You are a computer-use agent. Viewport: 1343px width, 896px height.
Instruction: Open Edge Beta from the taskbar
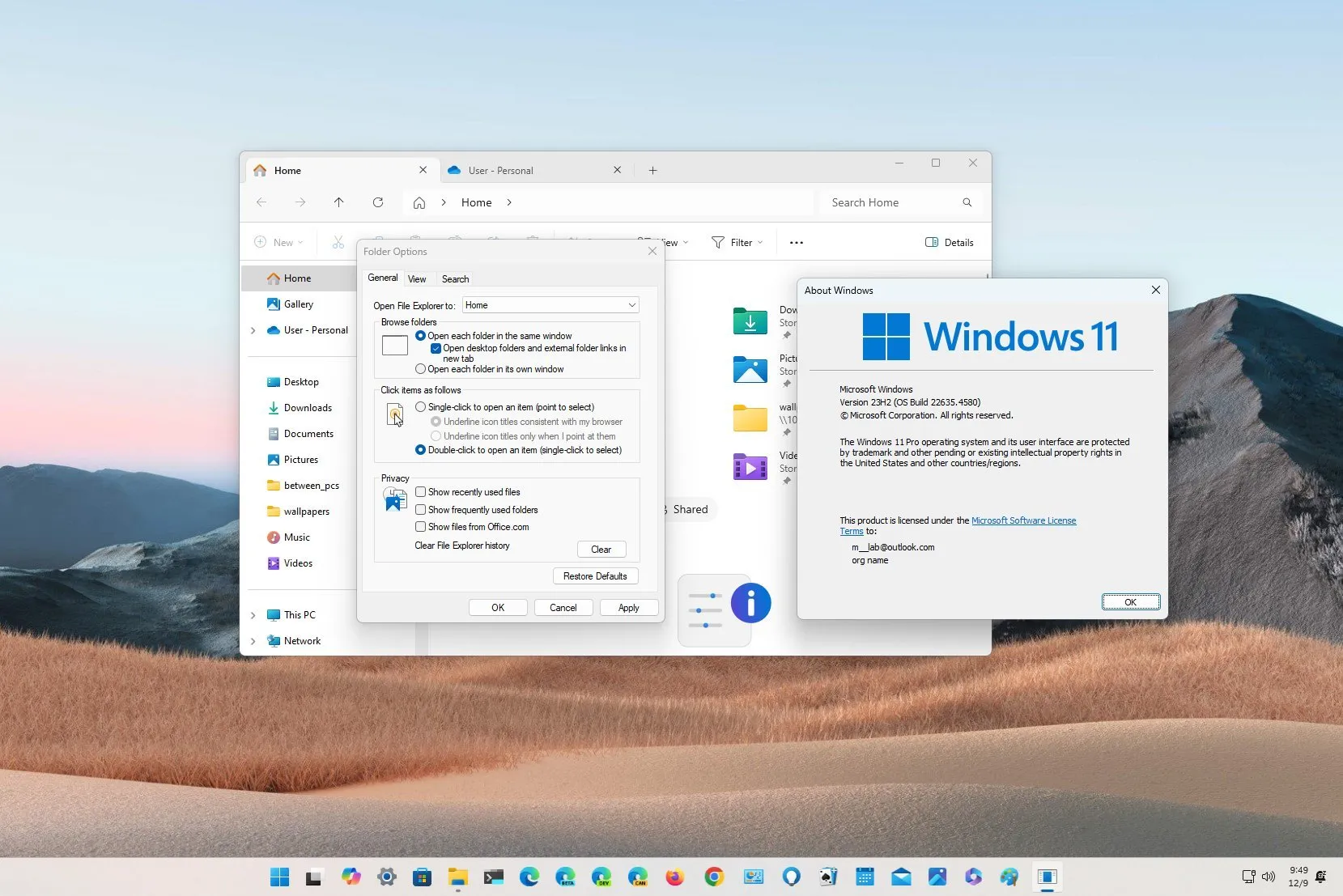point(565,877)
